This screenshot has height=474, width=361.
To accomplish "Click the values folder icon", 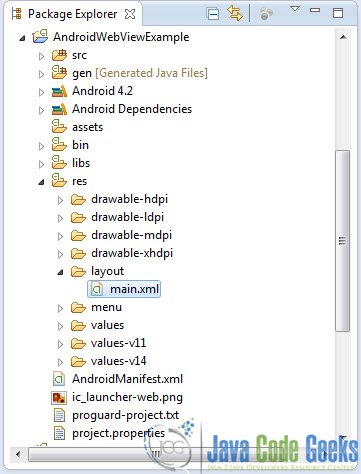I will click(x=78, y=326).
